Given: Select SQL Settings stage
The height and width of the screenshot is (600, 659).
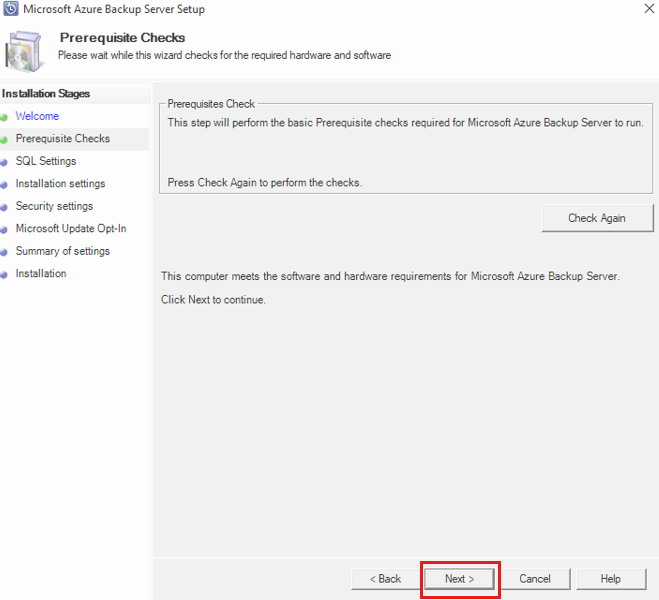Looking at the screenshot, I should [46, 161].
